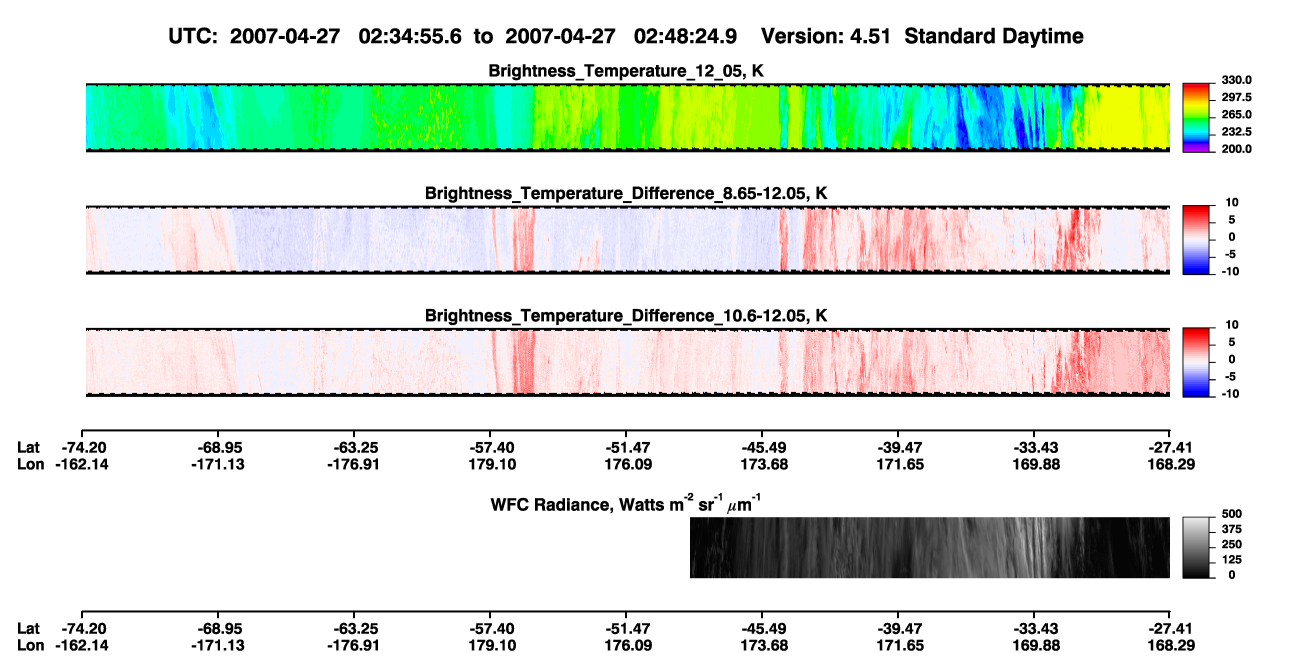Click "Standard Daytime" in the header

pyautogui.click(x=993, y=37)
